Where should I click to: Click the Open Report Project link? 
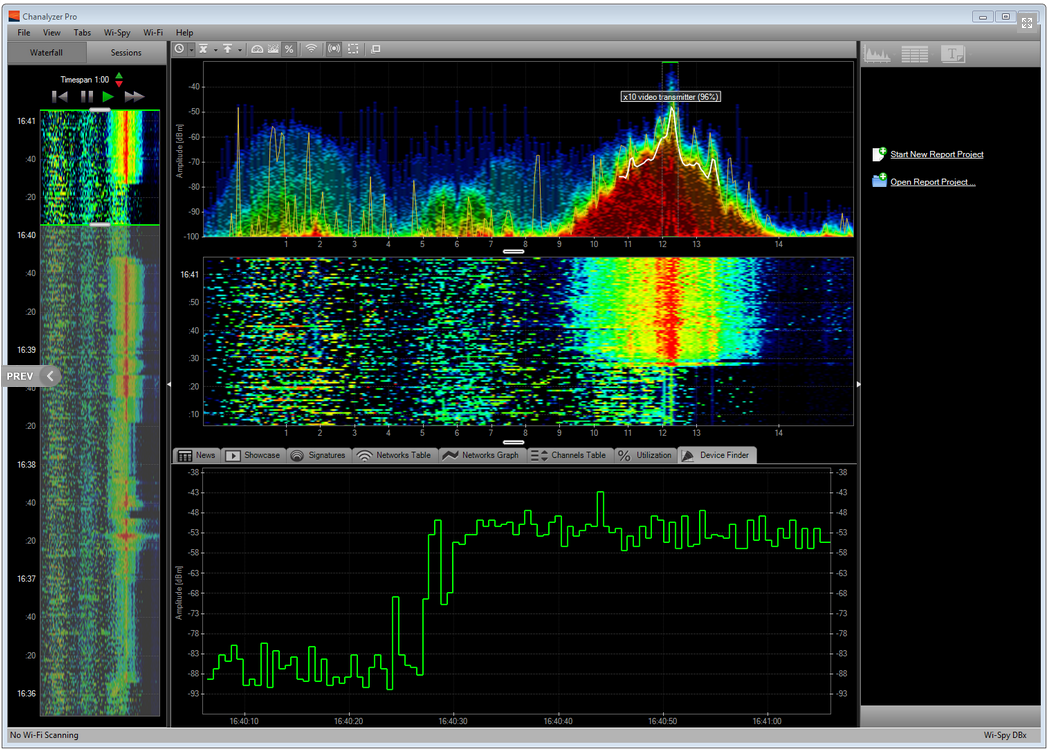931,182
